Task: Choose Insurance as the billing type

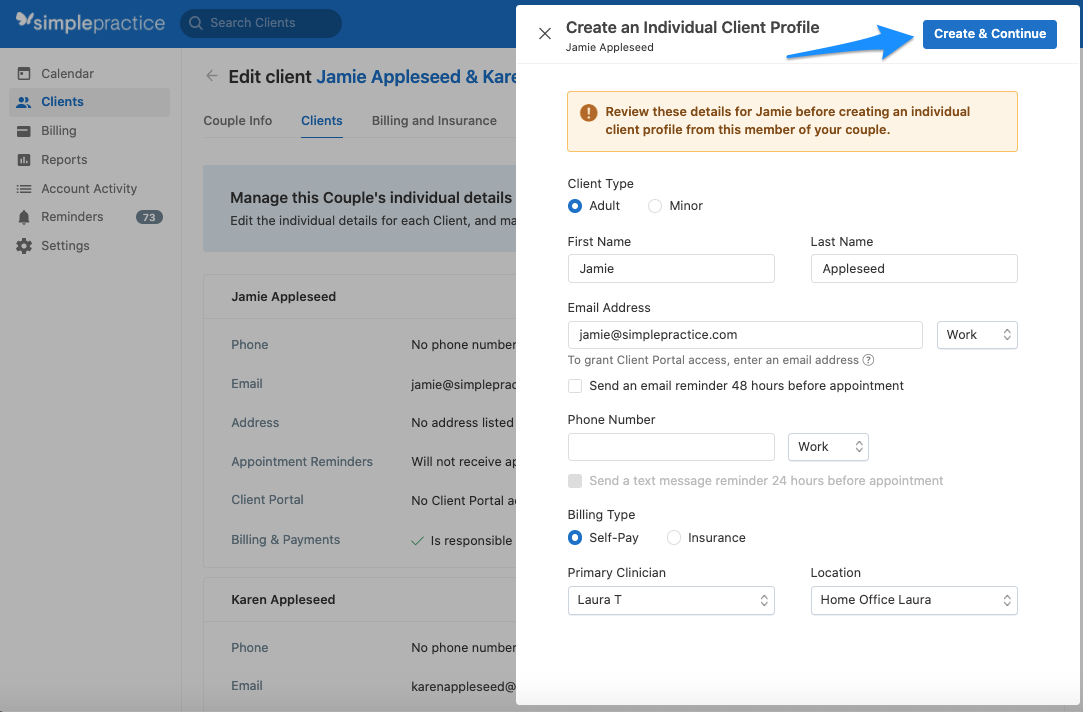Action: tap(673, 538)
